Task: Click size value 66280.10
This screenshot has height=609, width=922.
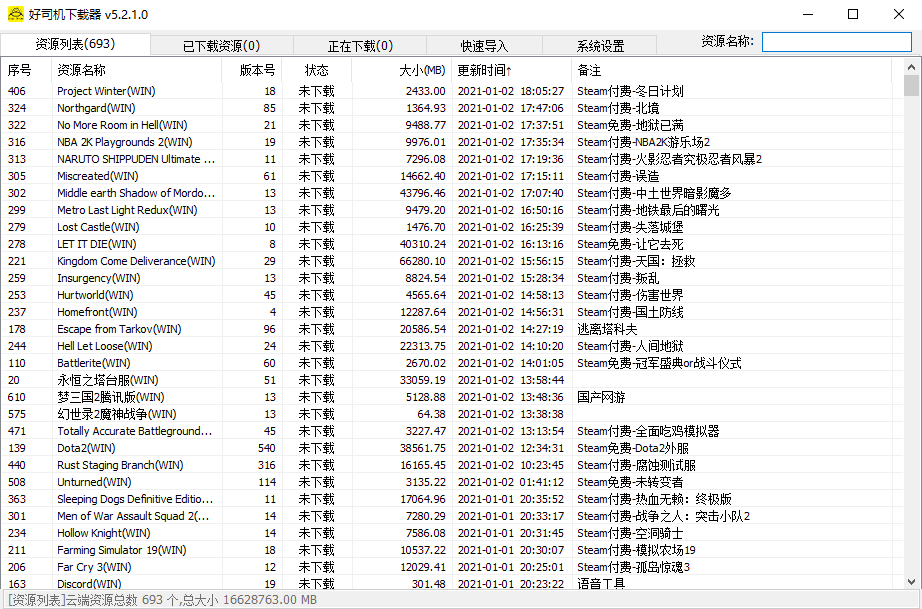Action: 422,262
